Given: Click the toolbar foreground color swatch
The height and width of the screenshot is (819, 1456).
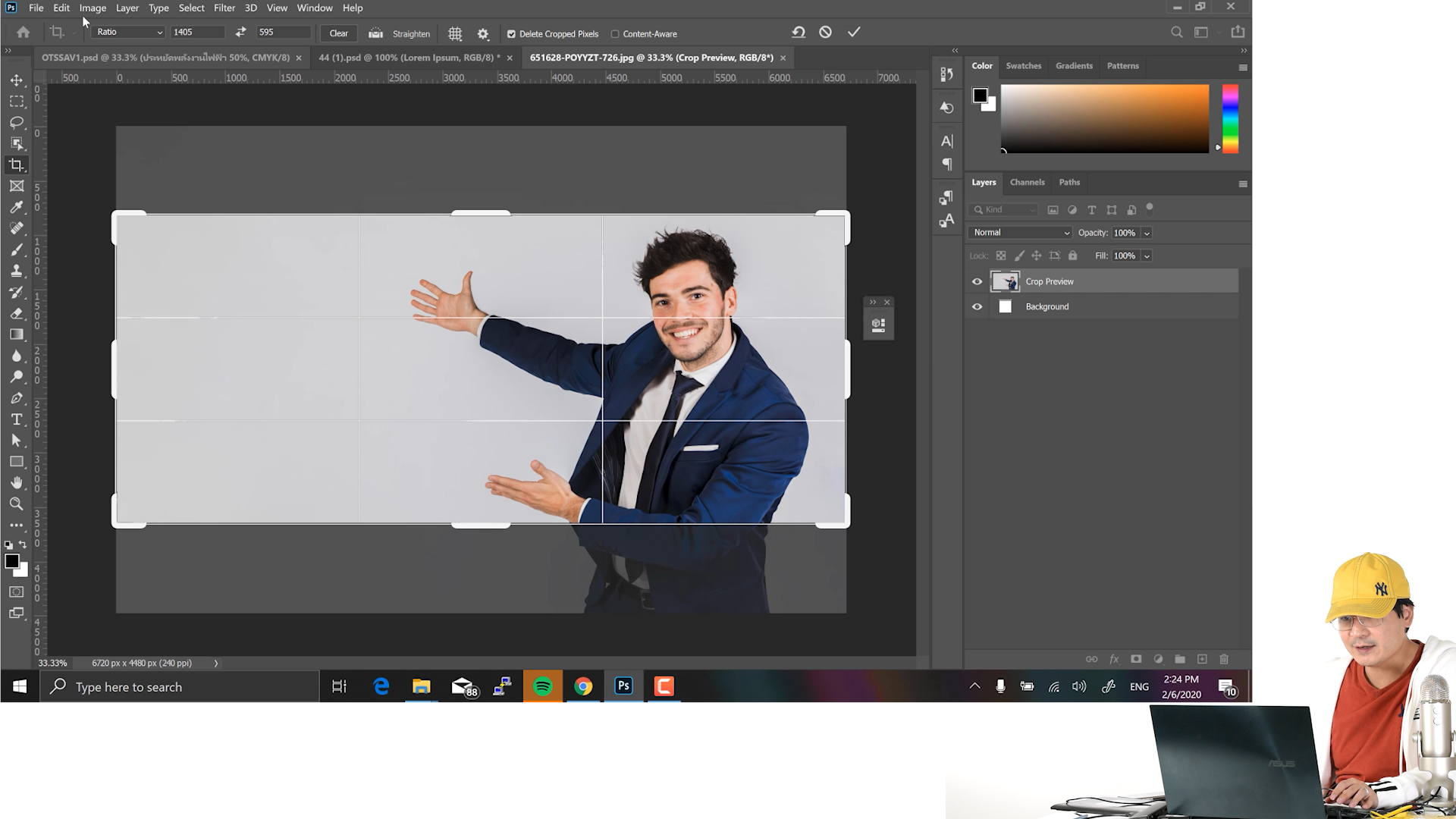Looking at the screenshot, I should (11, 561).
